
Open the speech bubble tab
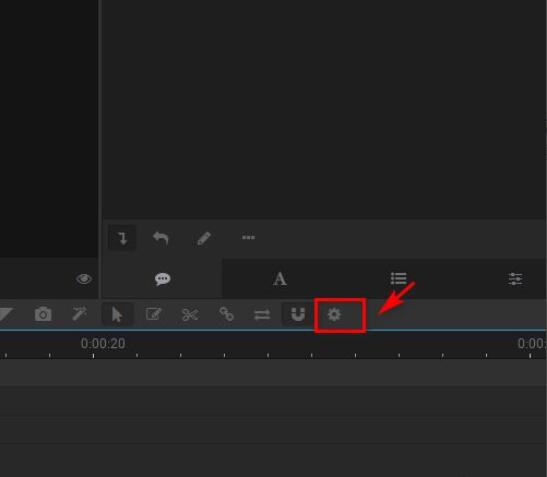click(x=163, y=279)
